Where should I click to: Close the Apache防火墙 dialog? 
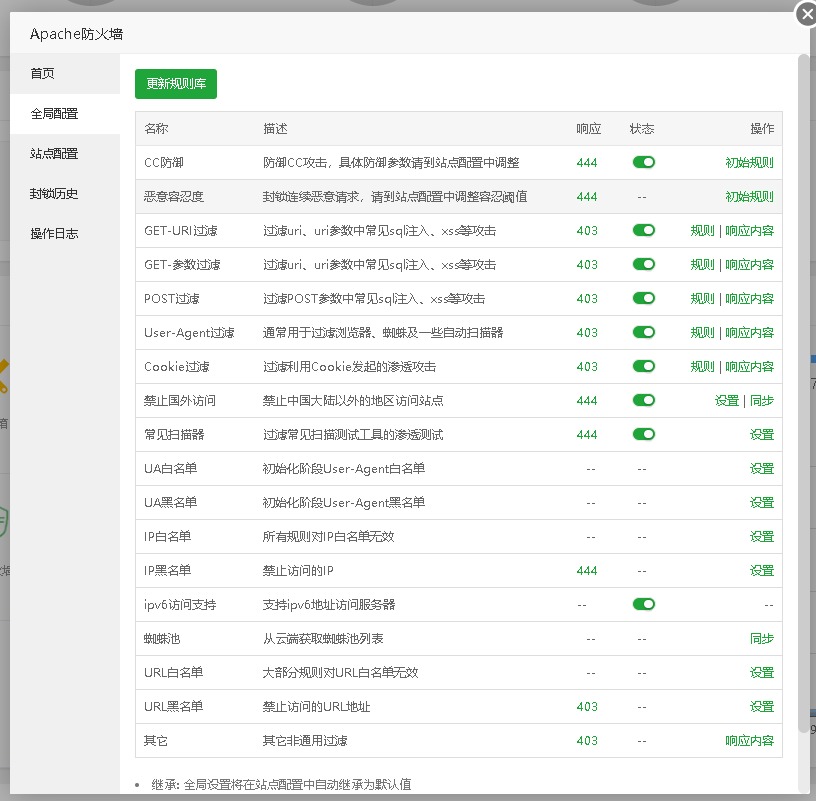806,14
